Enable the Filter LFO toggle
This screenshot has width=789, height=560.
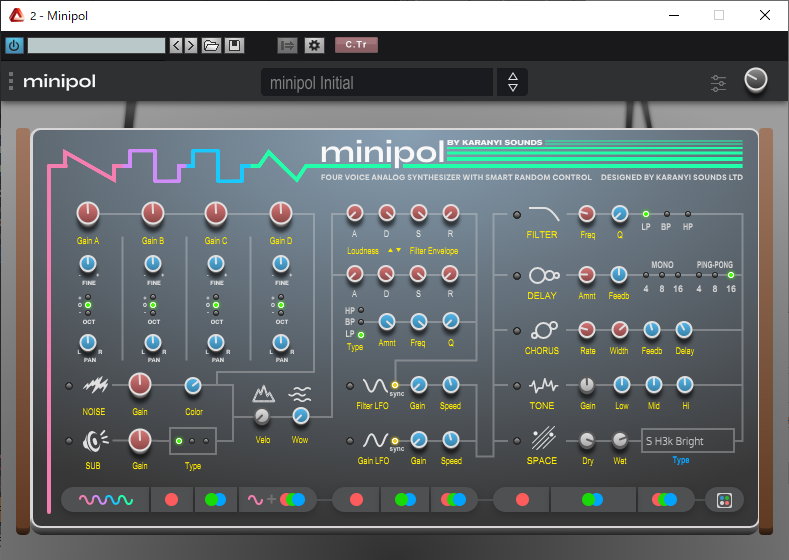coord(350,386)
